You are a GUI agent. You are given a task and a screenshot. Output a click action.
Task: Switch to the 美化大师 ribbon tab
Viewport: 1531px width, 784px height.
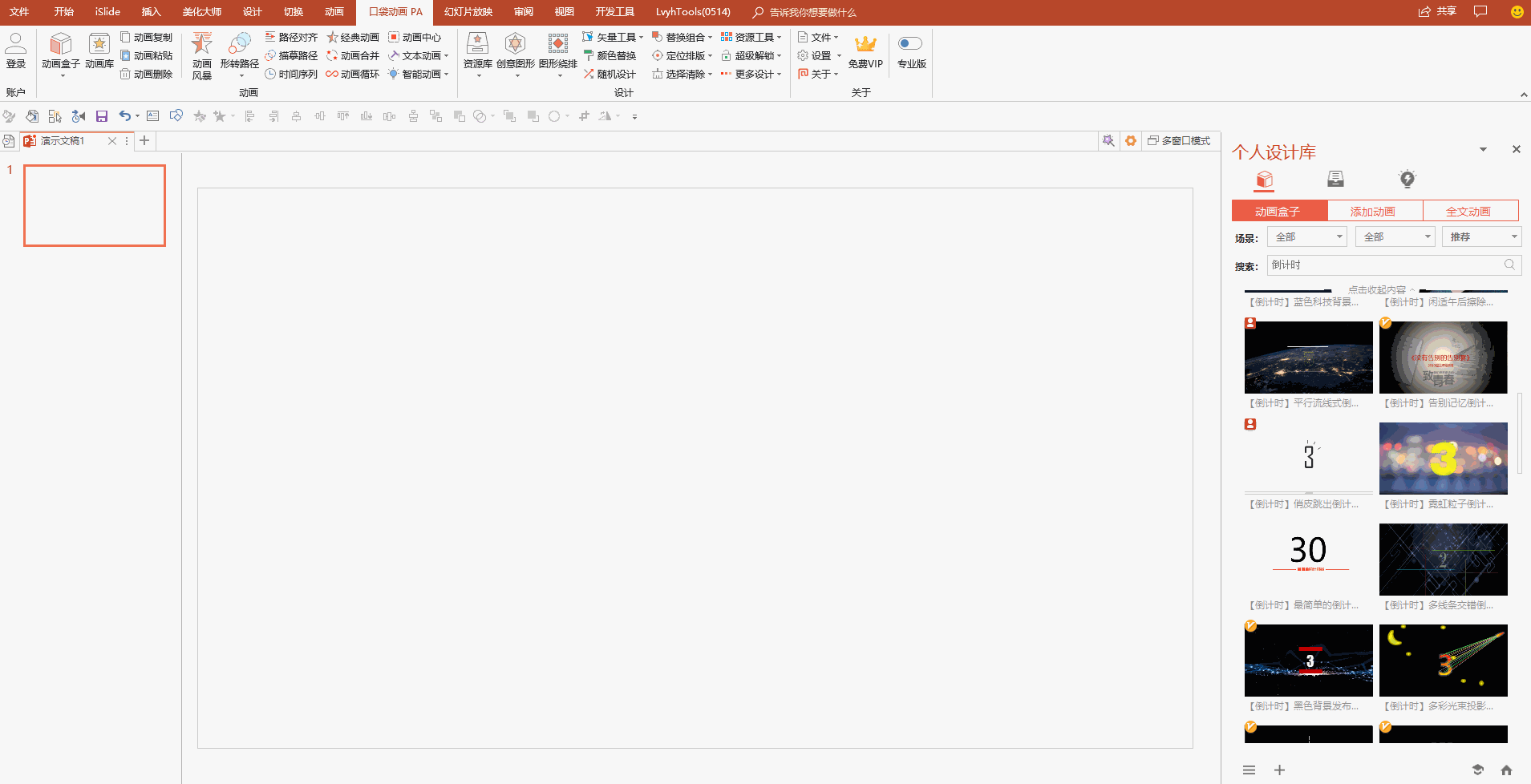202,12
